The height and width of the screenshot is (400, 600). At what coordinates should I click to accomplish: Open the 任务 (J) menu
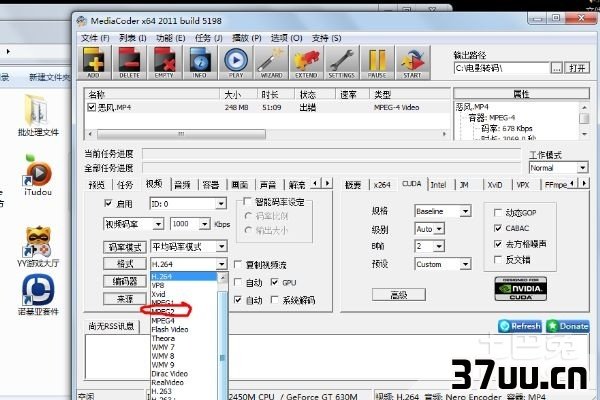[209, 38]
